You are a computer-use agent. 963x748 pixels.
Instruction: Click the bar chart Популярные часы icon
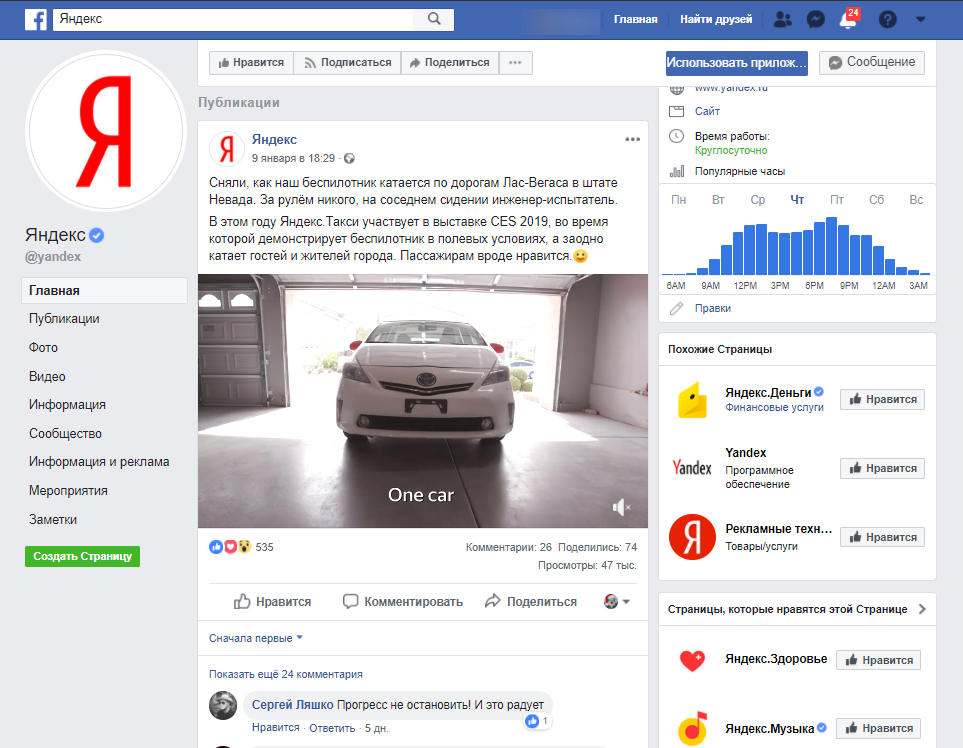[x=676, y=171]
